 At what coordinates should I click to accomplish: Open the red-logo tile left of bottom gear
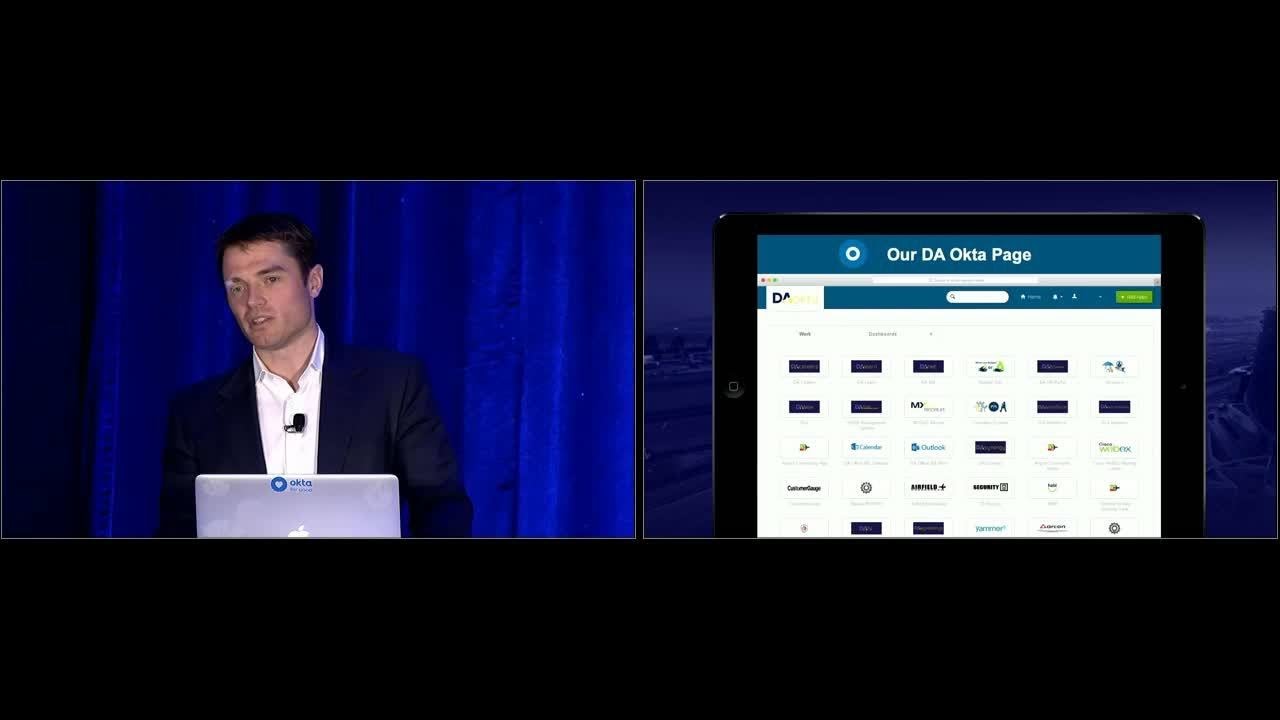click(x=1052, y=528)
